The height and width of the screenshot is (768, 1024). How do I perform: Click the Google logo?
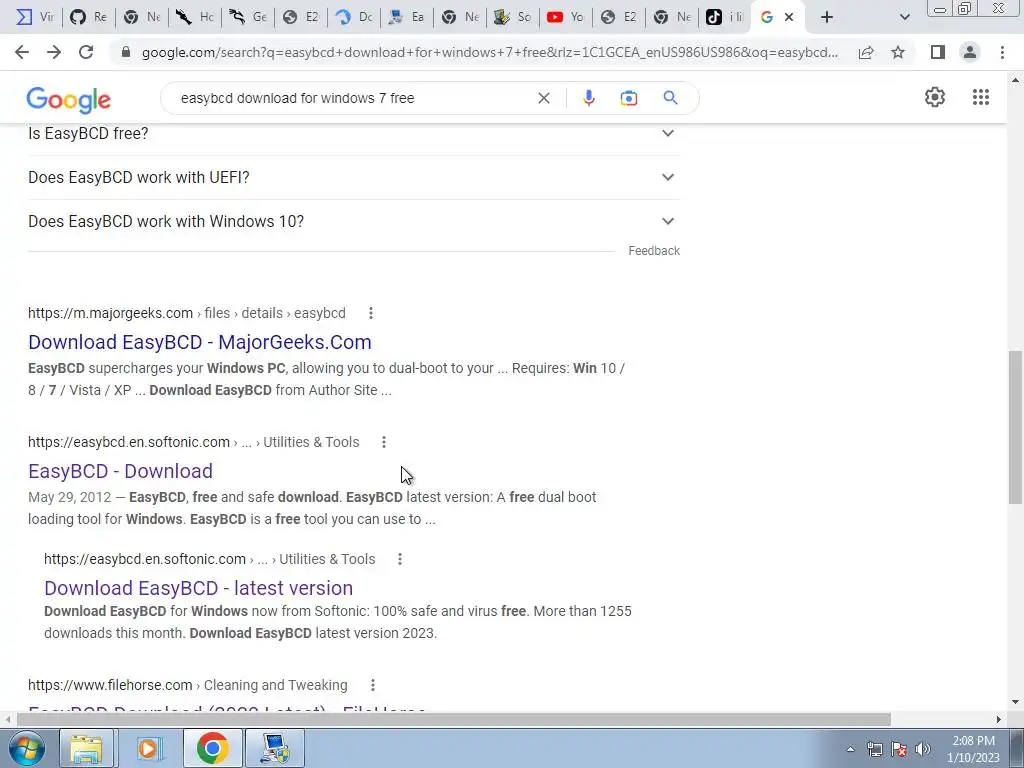69,99
